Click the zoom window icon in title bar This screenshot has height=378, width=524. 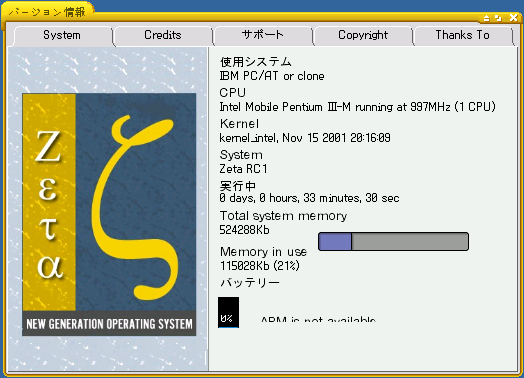[x=499, y=18]
